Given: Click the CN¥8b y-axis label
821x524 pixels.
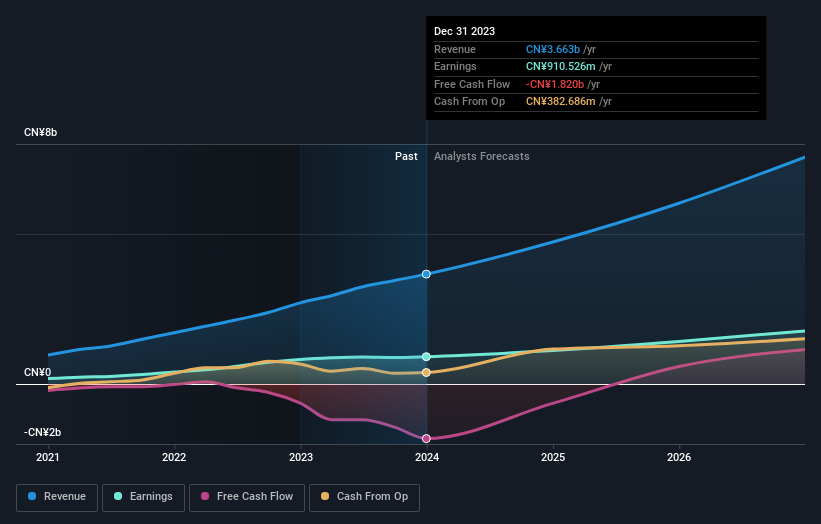Looking at the screenshot, I should [40, 132].
